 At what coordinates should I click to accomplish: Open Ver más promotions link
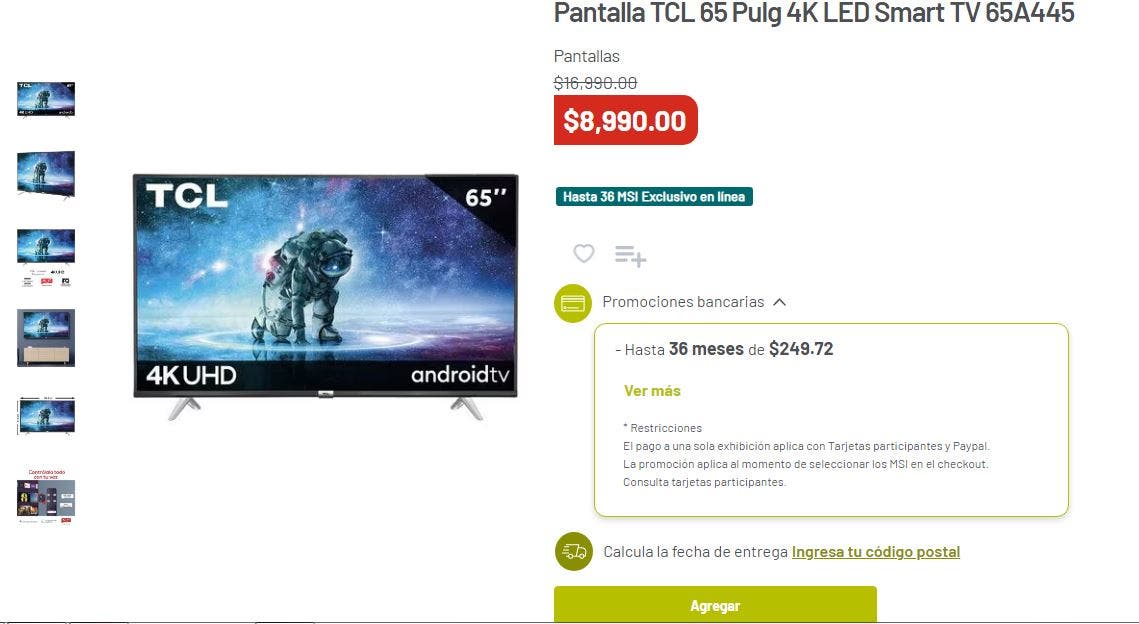(652, 391)
